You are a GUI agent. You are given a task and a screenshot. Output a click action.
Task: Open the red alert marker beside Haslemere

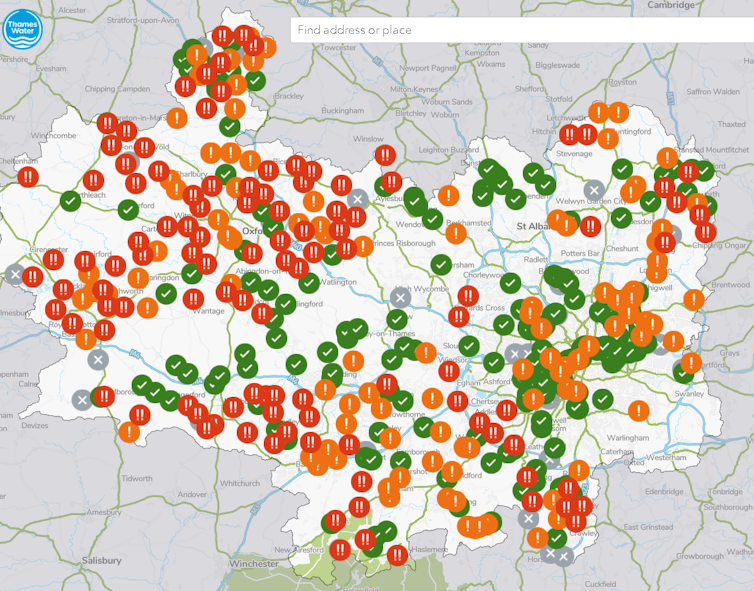click(397, 554)
